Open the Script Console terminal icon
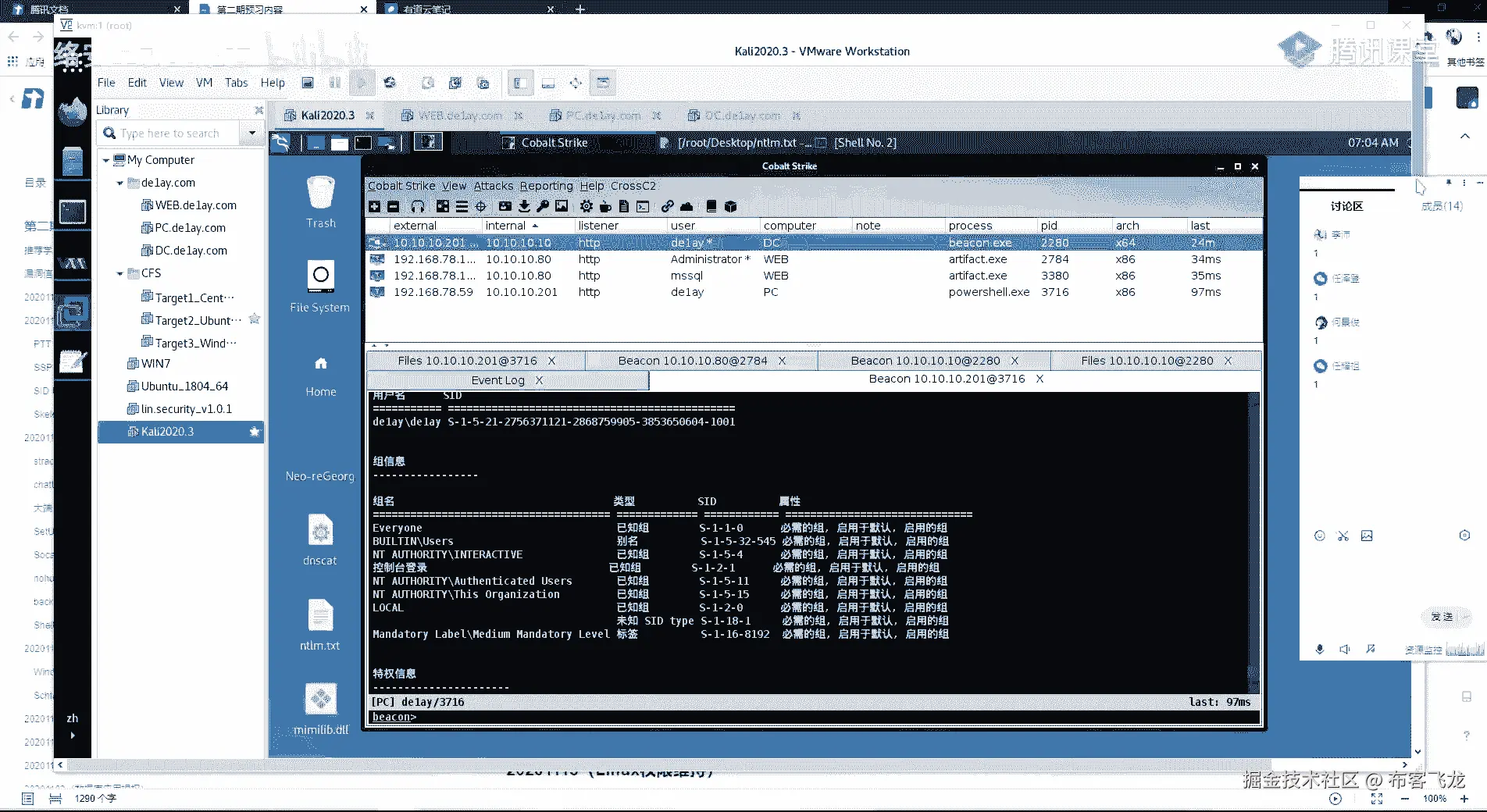 [643, 206]
